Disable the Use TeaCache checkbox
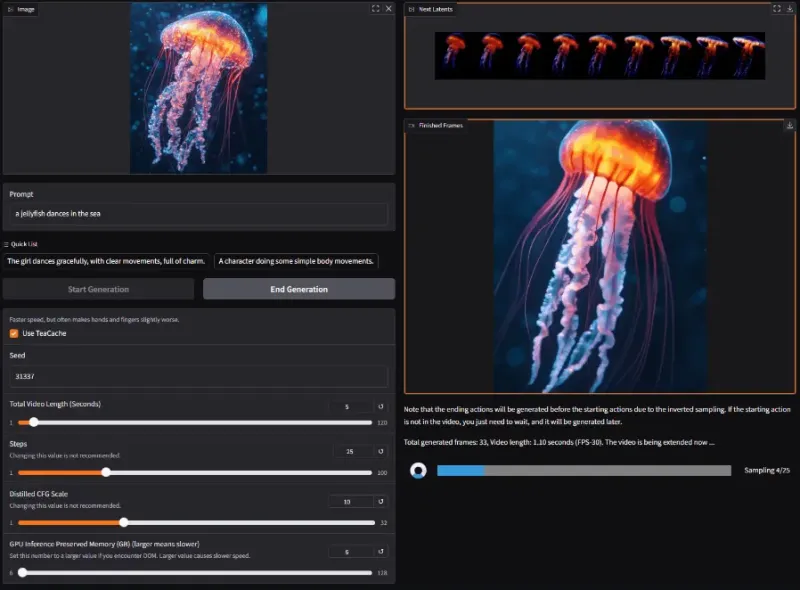 (x=14, y=333)
